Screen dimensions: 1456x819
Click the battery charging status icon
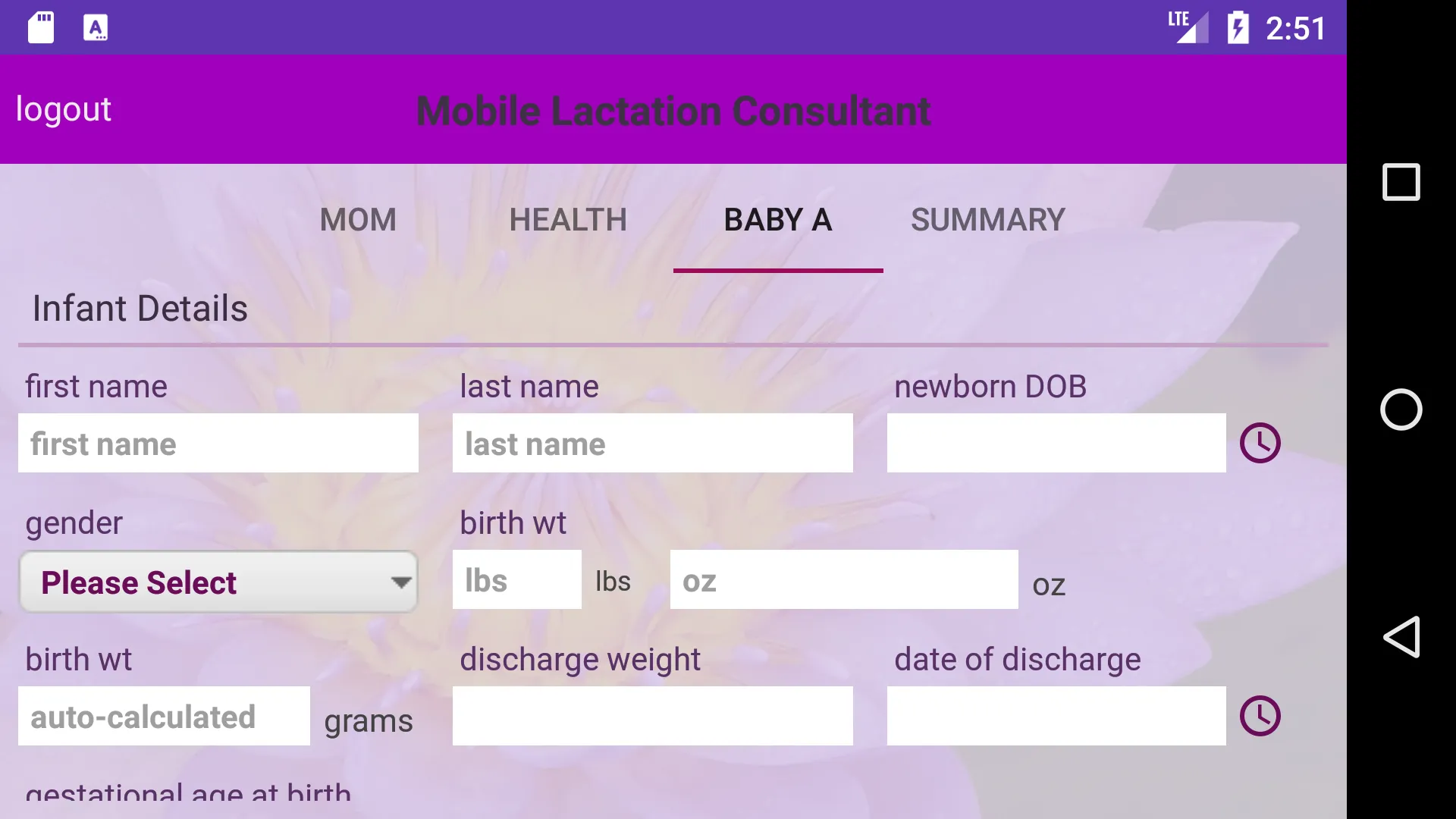(1238, 27)
